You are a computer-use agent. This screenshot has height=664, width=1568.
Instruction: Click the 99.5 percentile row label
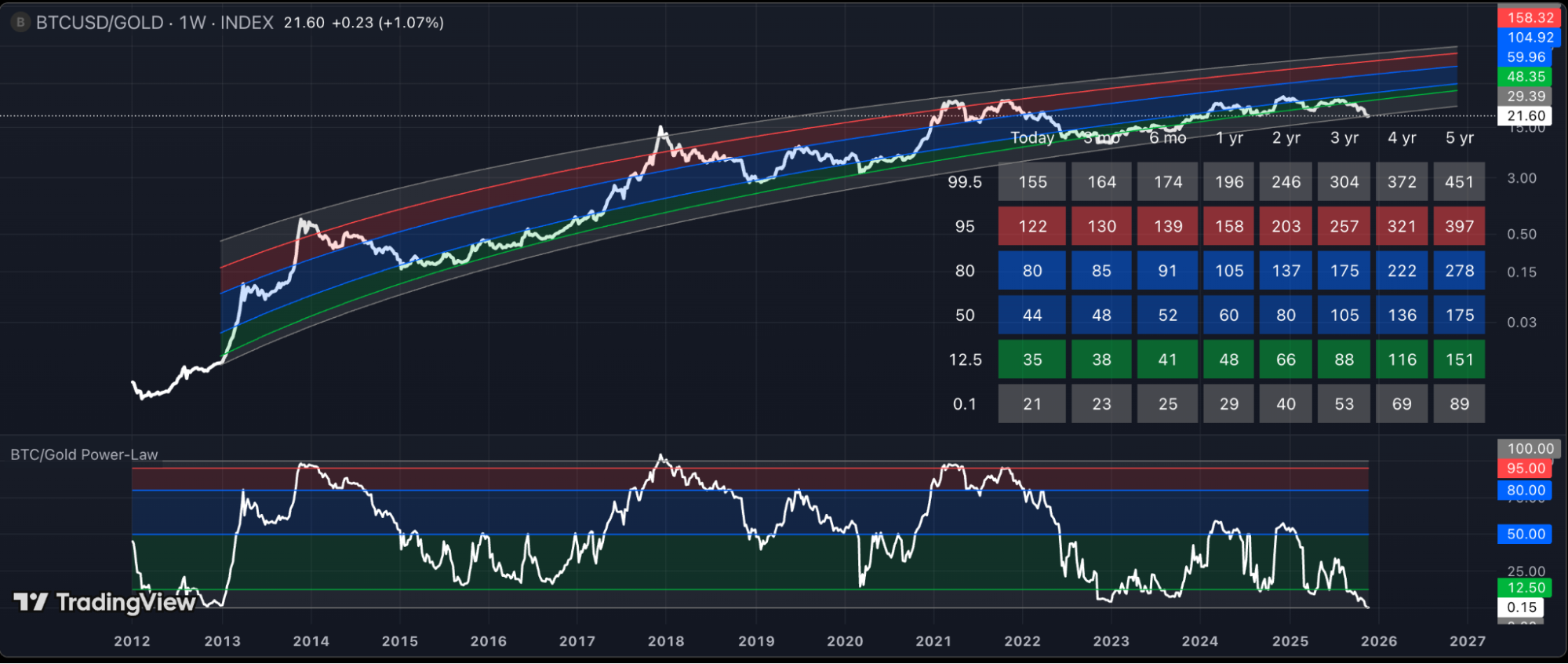964,182
